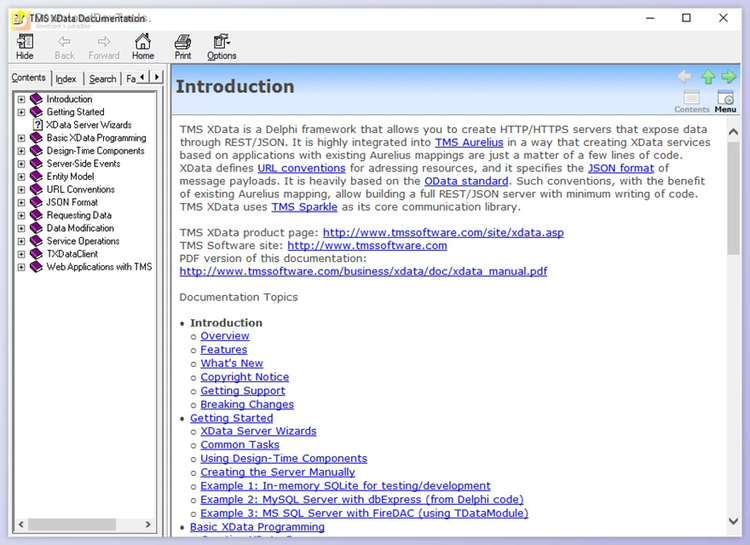
Task: Click the book icon beside URL Conventions
Action: tap(36, 190)
